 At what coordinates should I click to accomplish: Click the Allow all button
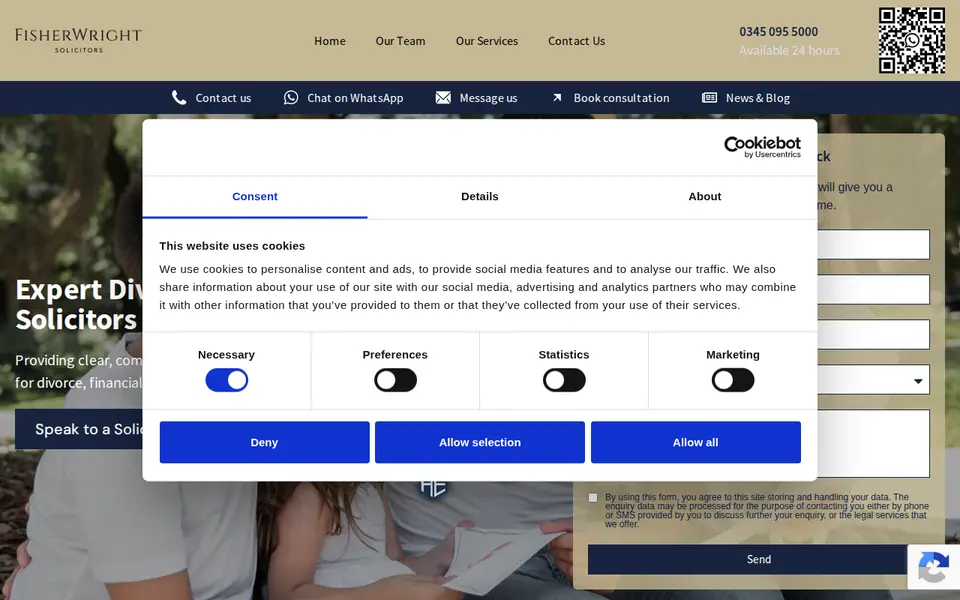click(x=696, y=442)
